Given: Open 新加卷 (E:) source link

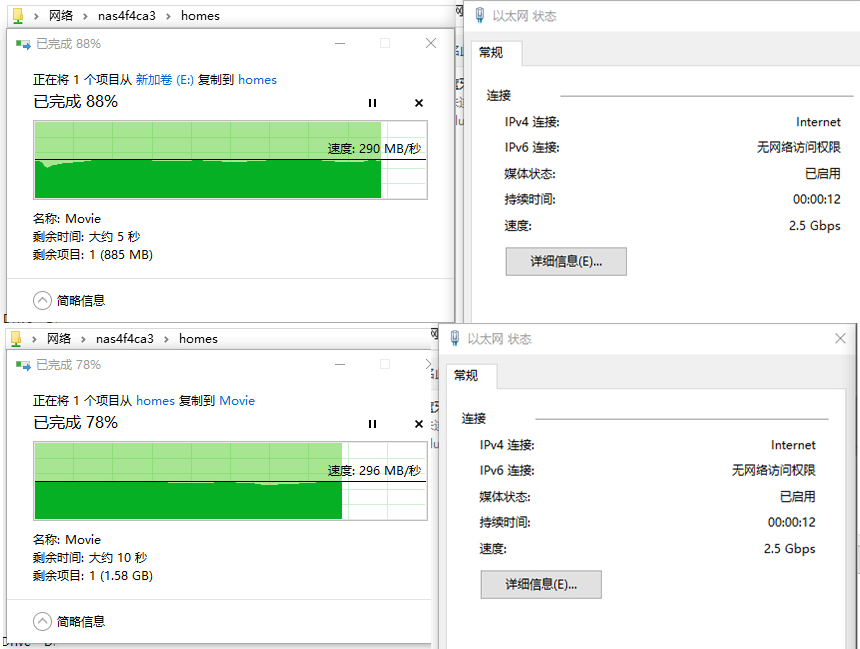Looking at the screenshot, I should click(x=165, y=80).
